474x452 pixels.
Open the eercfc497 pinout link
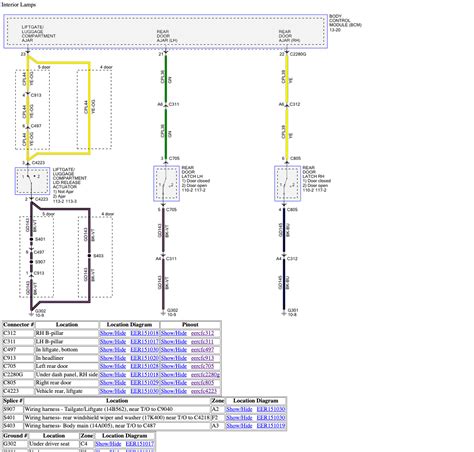tap(202, 350)
